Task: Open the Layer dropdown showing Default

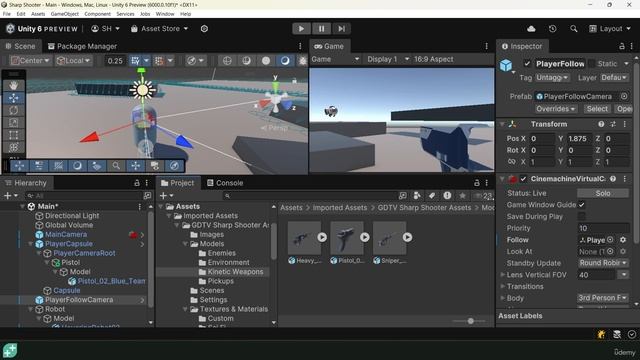Action: pyautogui.click(x=614, y=78)
